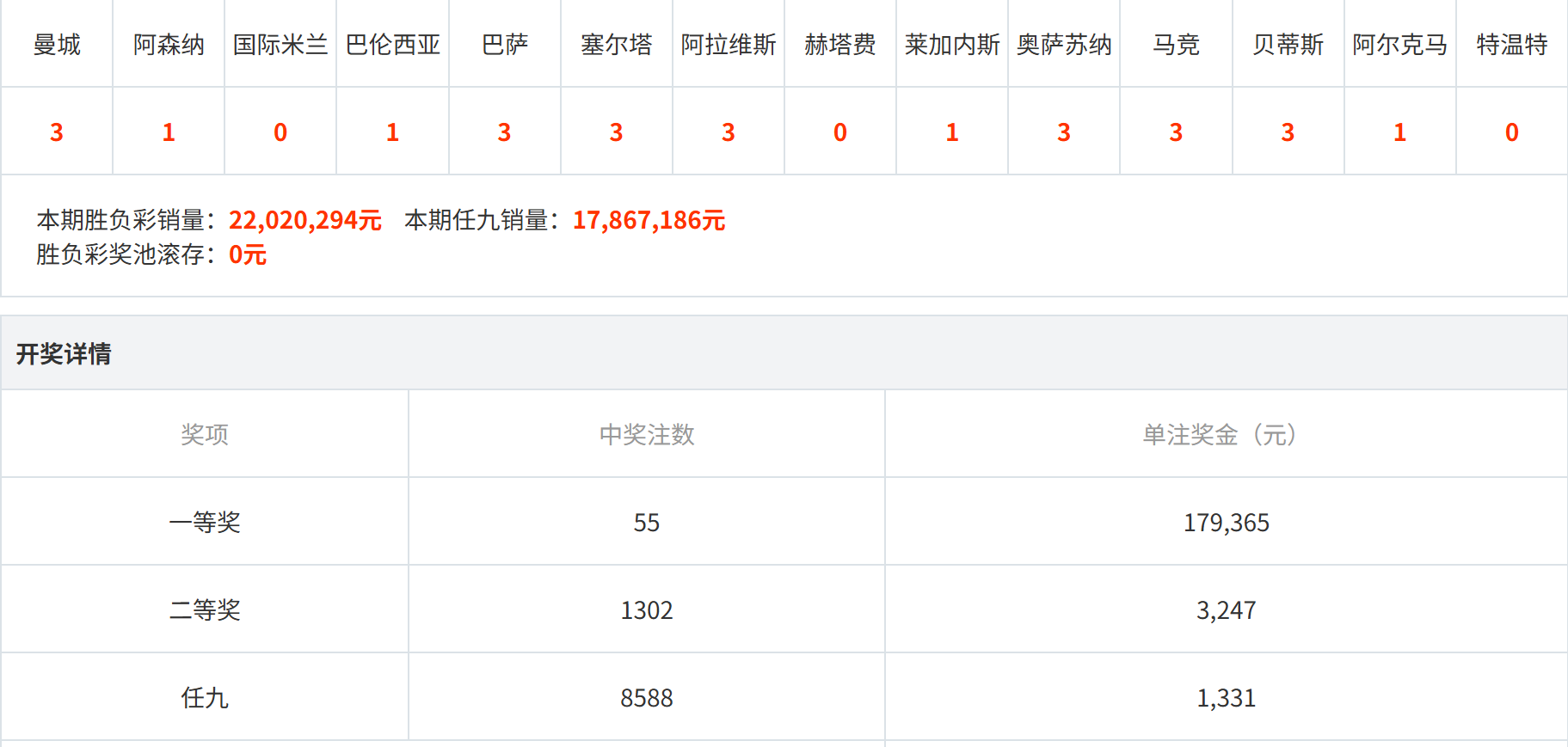
Task: Click the team name 曼城
Action: click(57, 44)
